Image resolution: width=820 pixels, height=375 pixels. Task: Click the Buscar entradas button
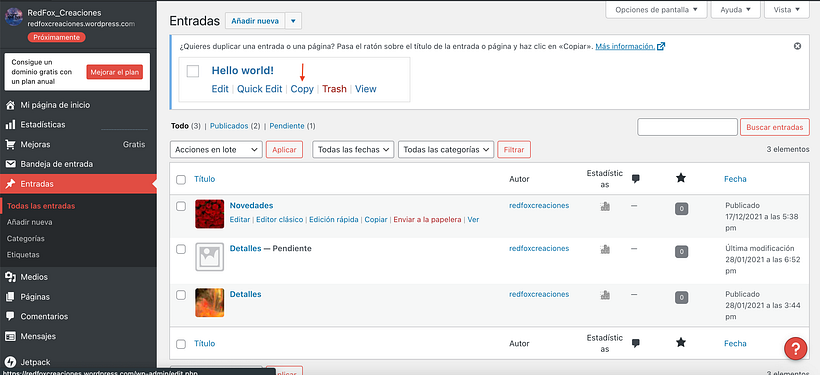(775, 127)
